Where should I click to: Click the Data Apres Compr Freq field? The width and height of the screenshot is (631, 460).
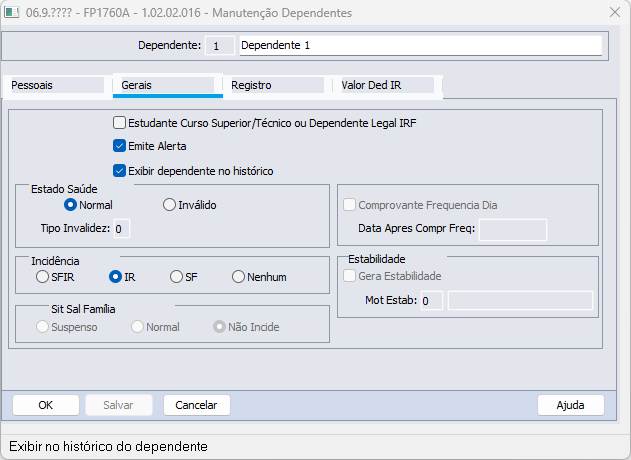coord(513,230)
